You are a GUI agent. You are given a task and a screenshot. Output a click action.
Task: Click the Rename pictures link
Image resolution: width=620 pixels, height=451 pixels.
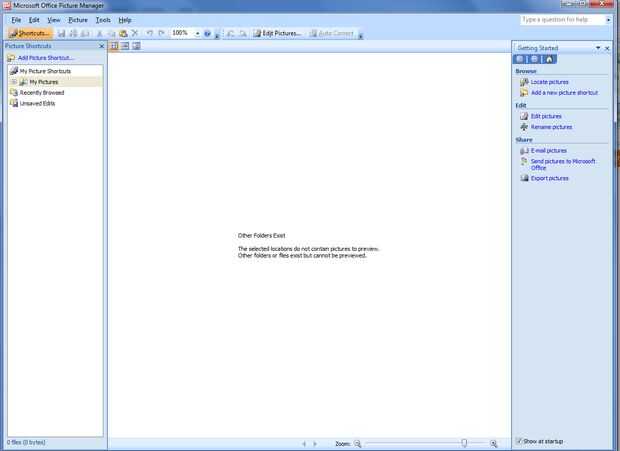click(552, 127)
